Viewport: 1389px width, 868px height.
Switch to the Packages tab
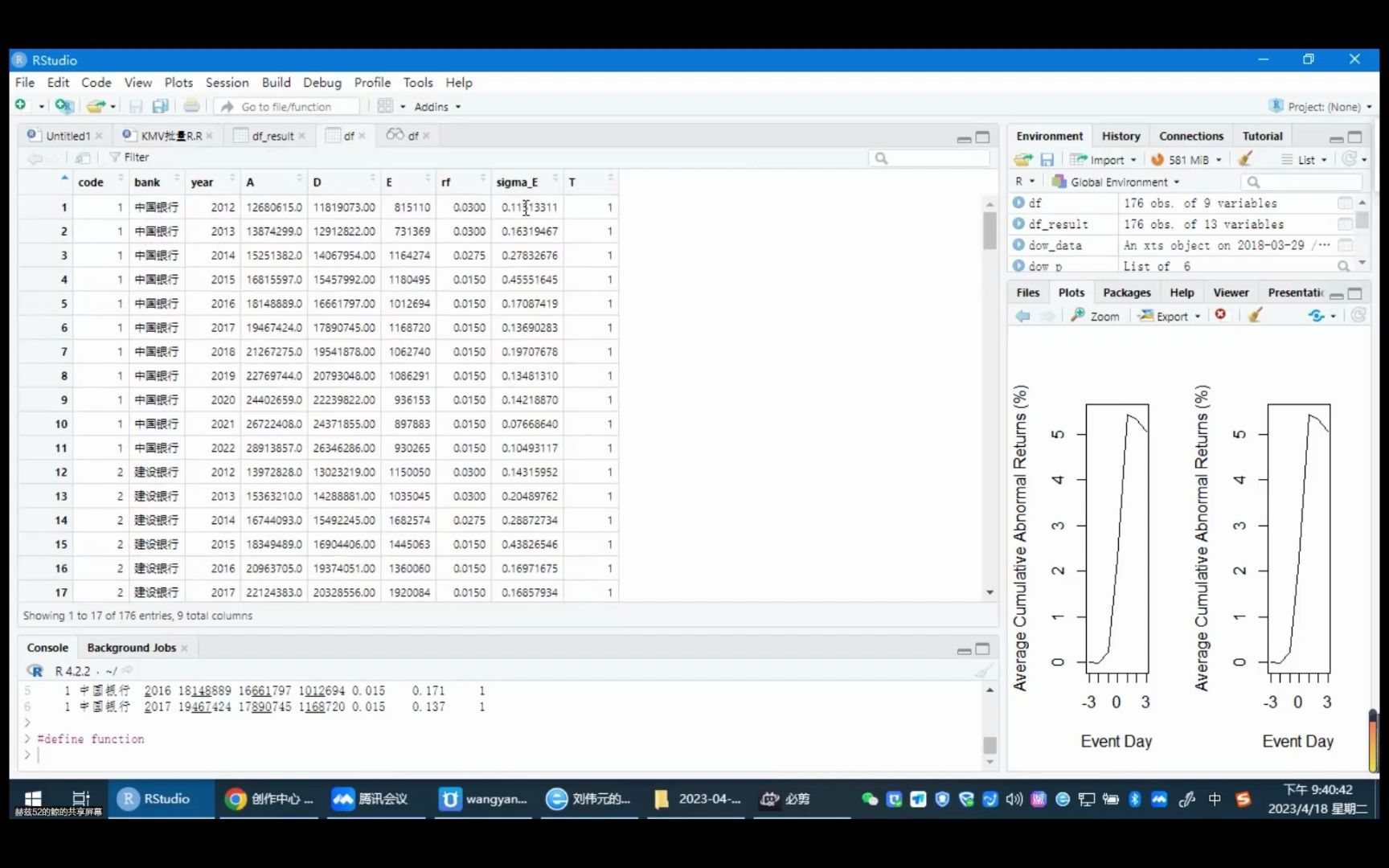click(x=1126, y=293)
